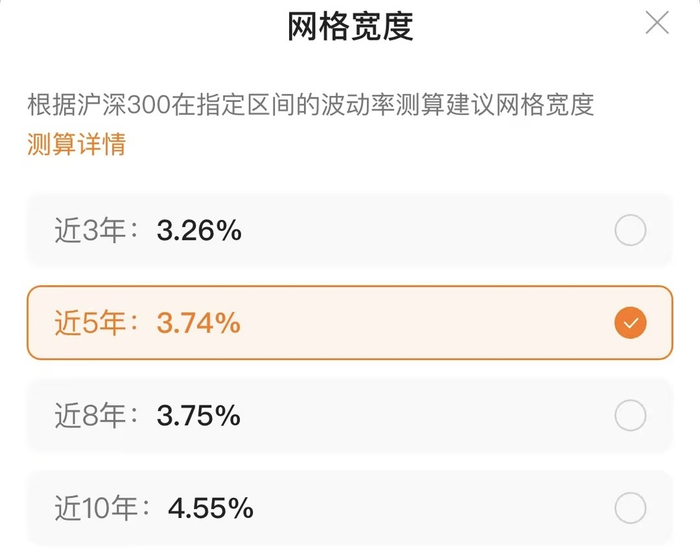The height and width of the screenshot is (559, 700).
Task: Click the 4.55% grid width value
Action: click(x=210, y=508)
